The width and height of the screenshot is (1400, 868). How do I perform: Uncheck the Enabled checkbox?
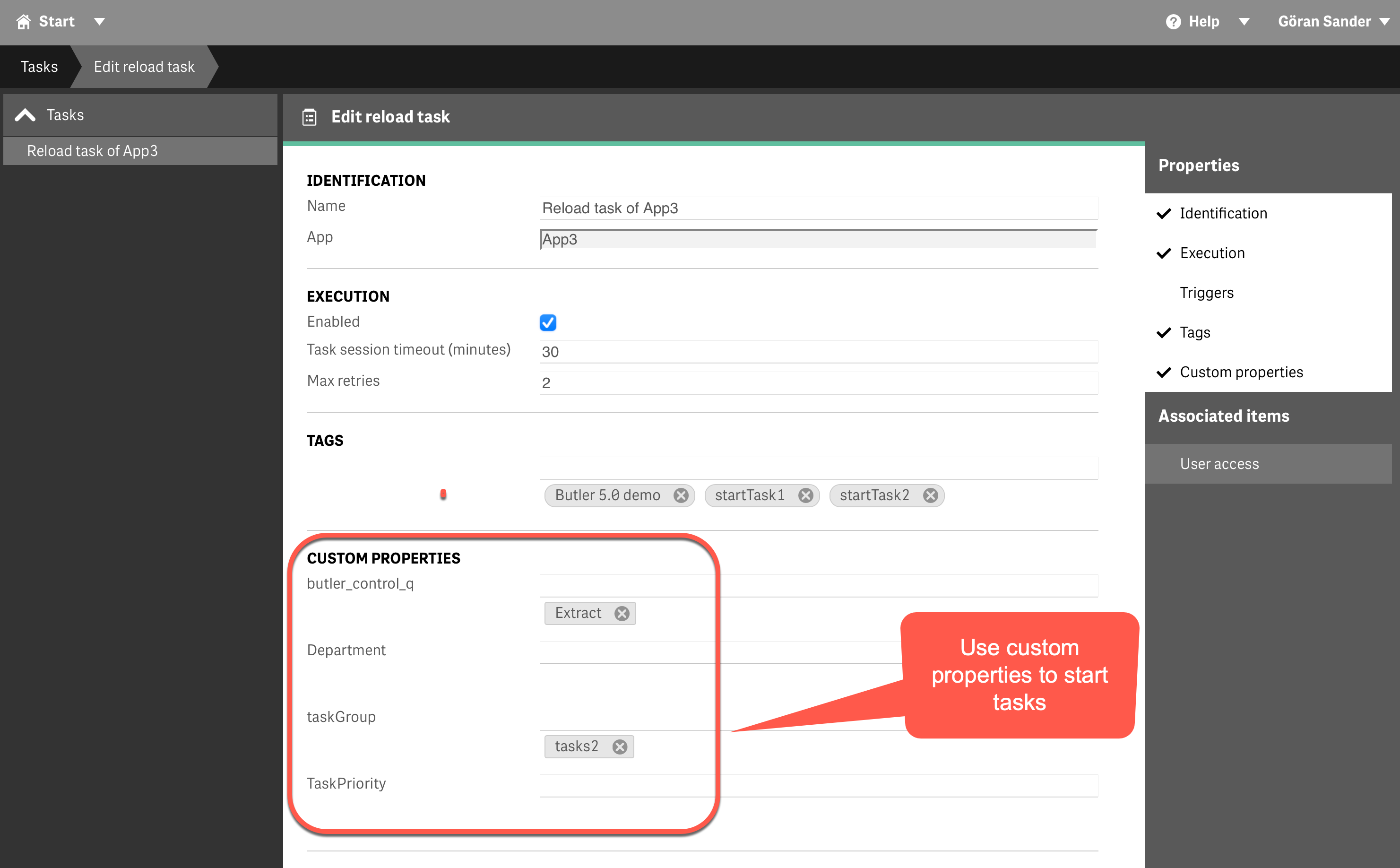tap(548, 322)
